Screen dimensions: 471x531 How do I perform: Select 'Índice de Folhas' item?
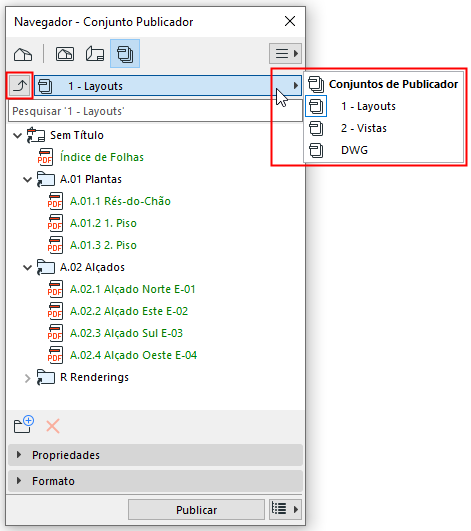click(x=102, y=157)
